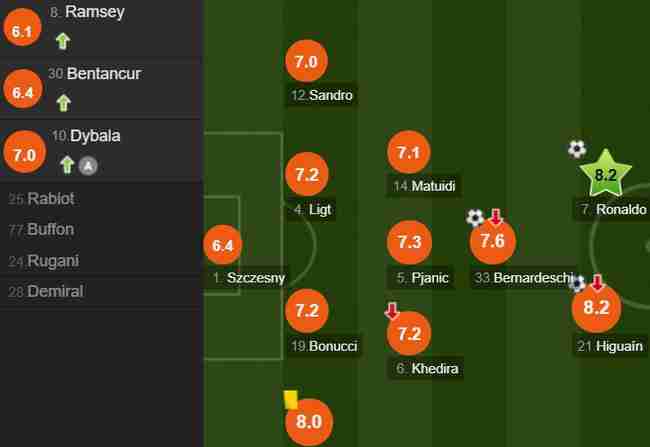Click the yellow card icon

(x=291, y=400)
